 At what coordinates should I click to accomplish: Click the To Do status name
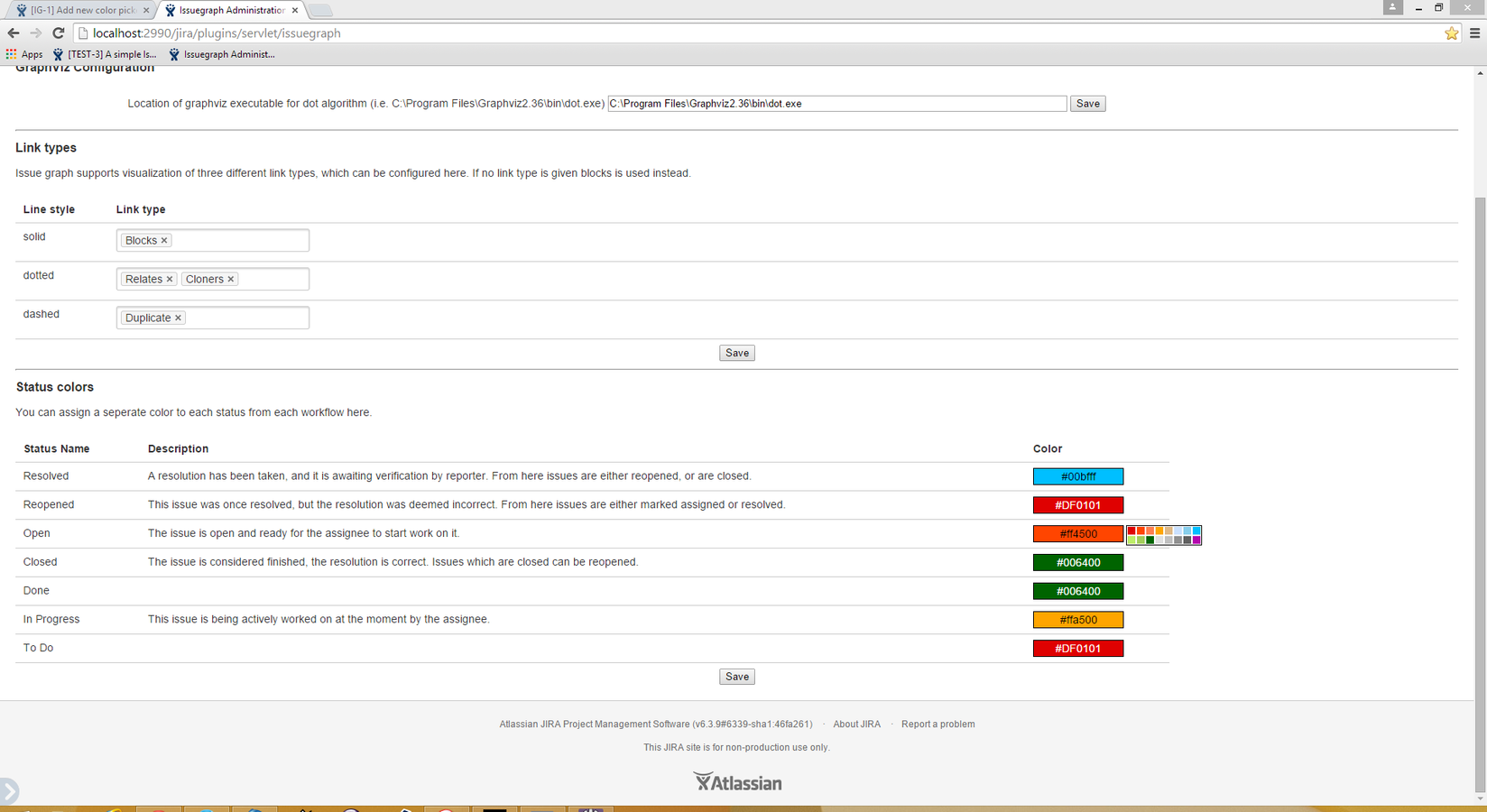(x=38, y=649)
